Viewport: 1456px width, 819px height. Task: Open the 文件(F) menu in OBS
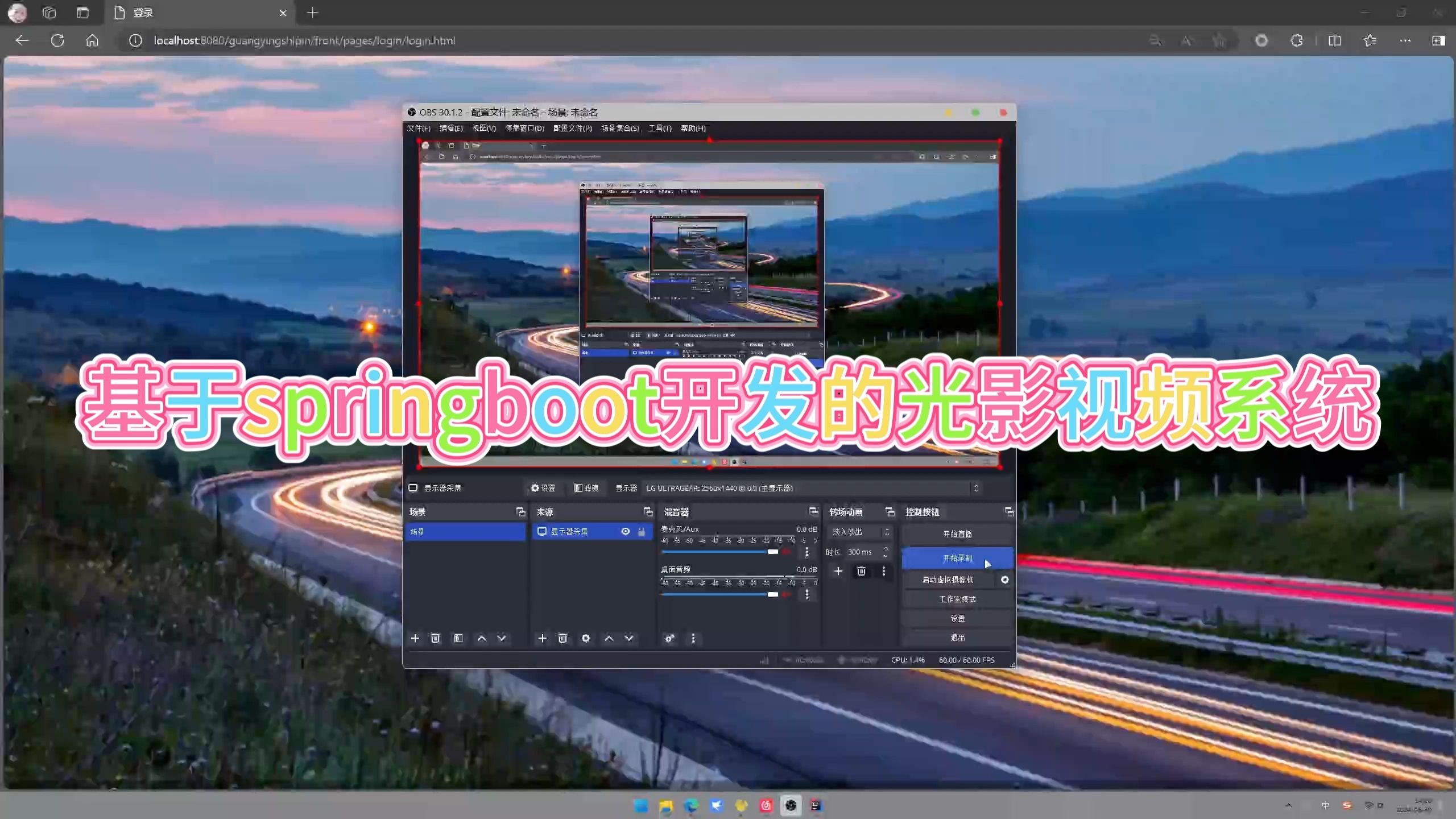pos(419,128)
